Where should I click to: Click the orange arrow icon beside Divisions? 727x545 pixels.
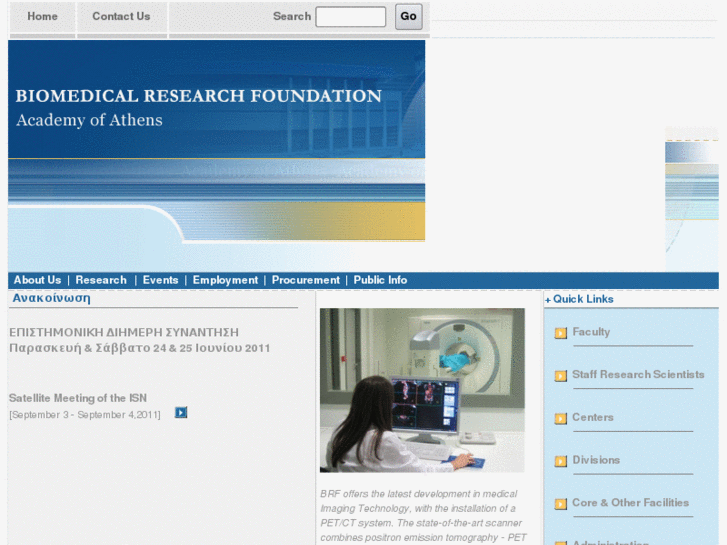click(x=561, y=461)
